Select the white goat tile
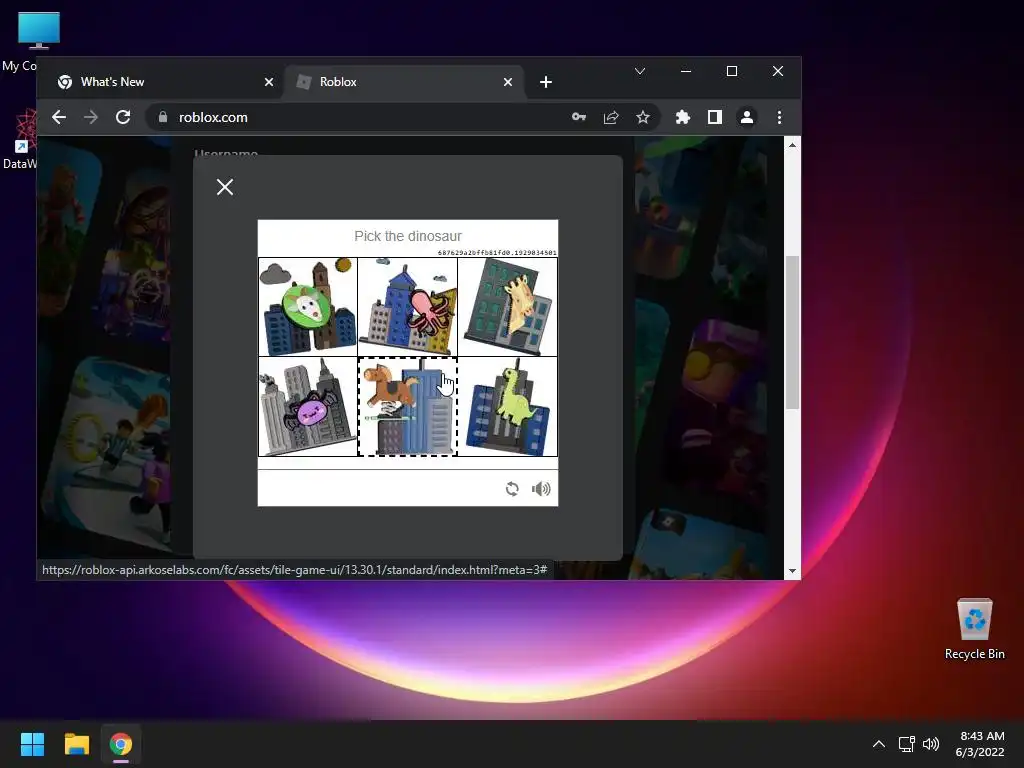The width and height of the screenshot is (1024, 768). (x=308, y=307)
